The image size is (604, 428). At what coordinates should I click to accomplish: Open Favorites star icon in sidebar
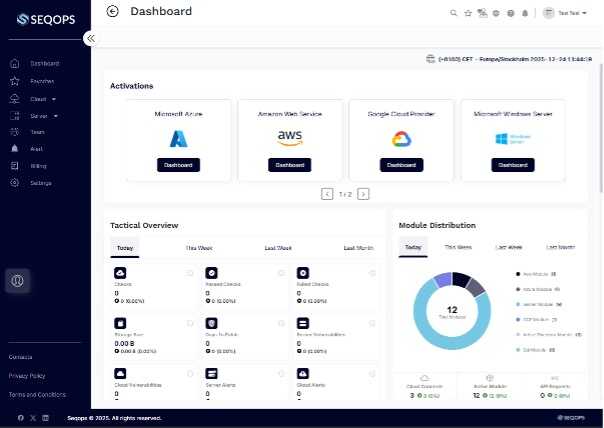pos(15,81)
